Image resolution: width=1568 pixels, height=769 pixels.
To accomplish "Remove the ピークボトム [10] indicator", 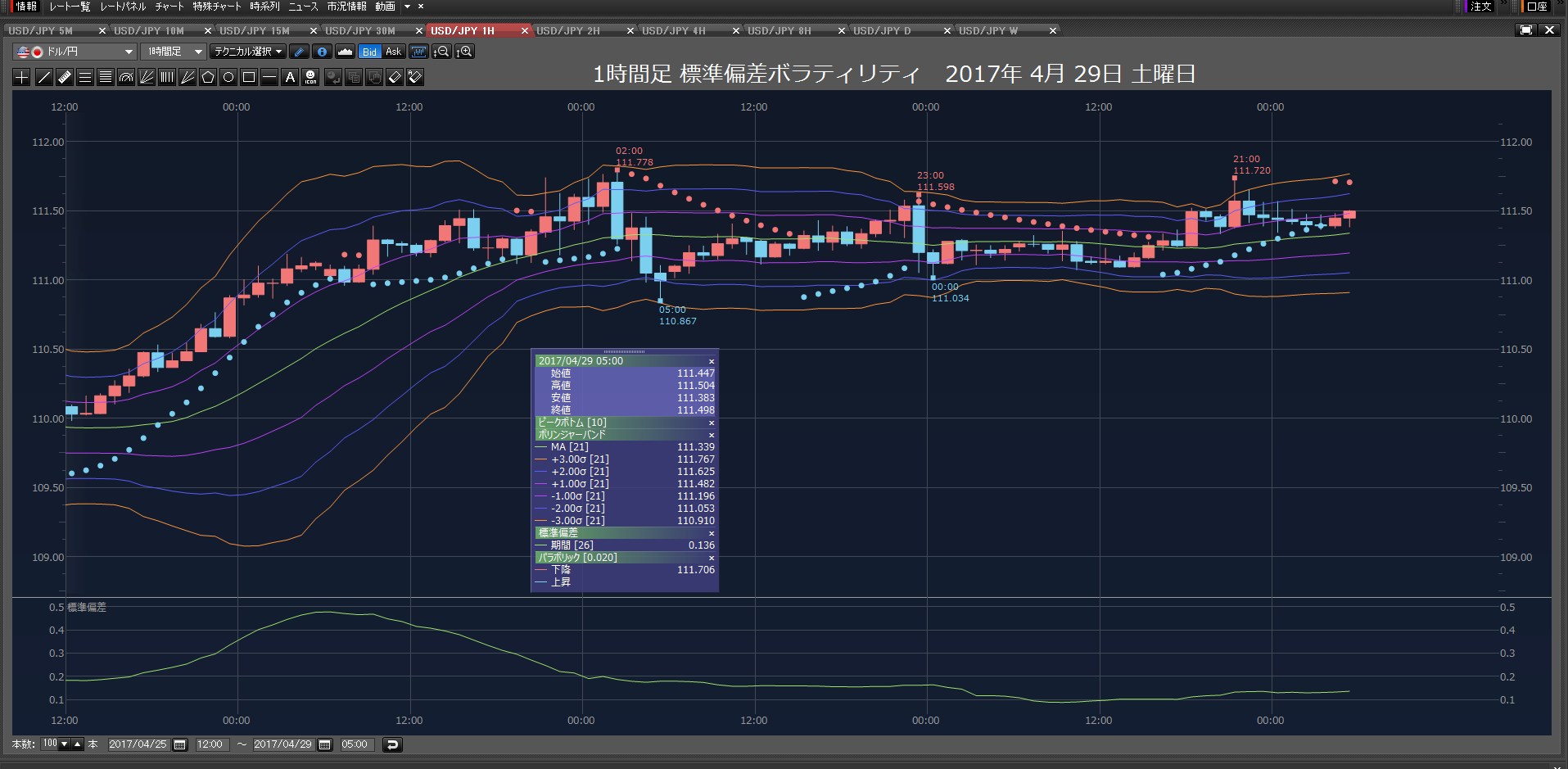I will pos(712,423).
